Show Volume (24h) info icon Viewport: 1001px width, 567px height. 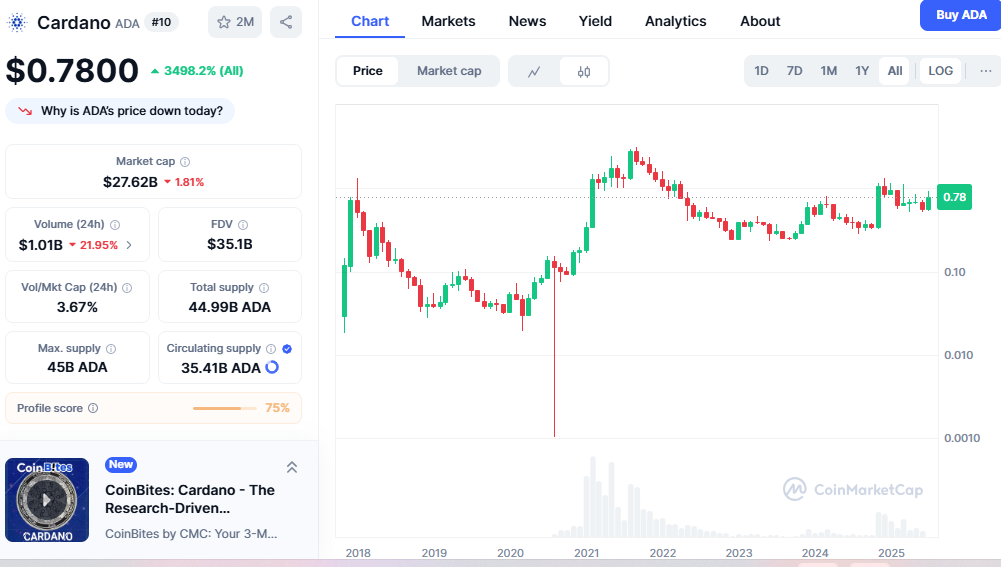tap(115, 225)
